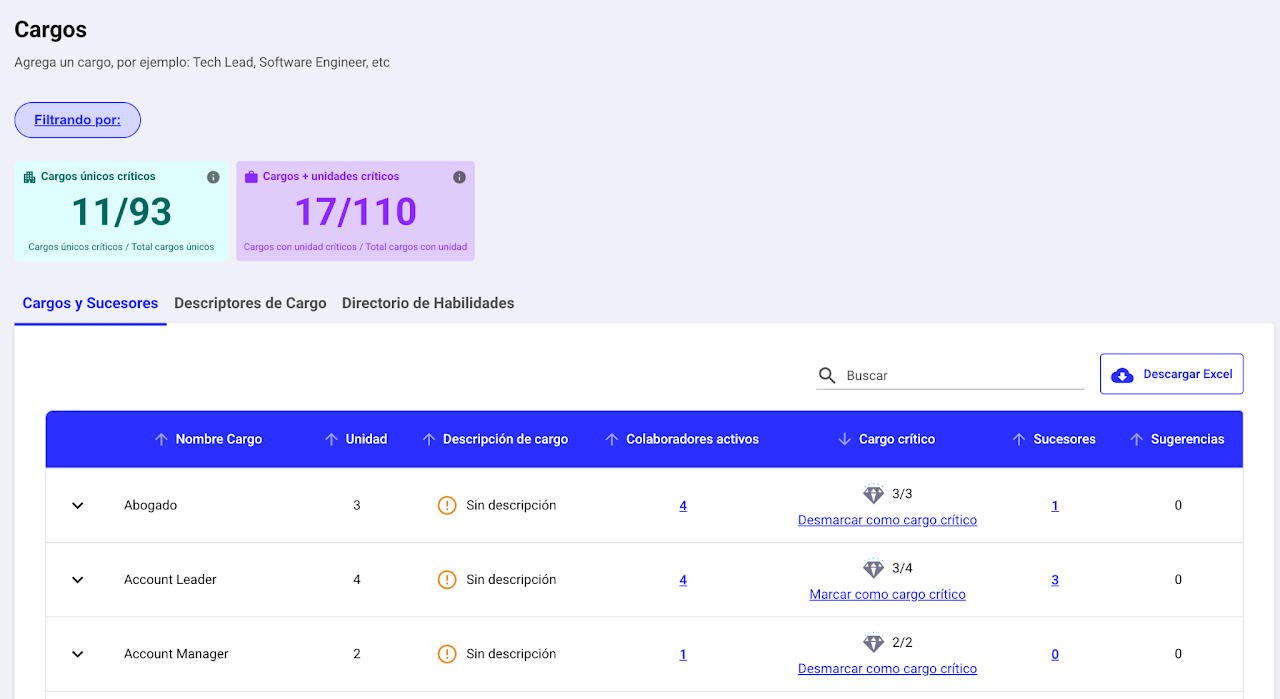Click warning icon in Account Manager row
Image resolution: width=1280 pixels, height=699 pixels.
point(447,654)
